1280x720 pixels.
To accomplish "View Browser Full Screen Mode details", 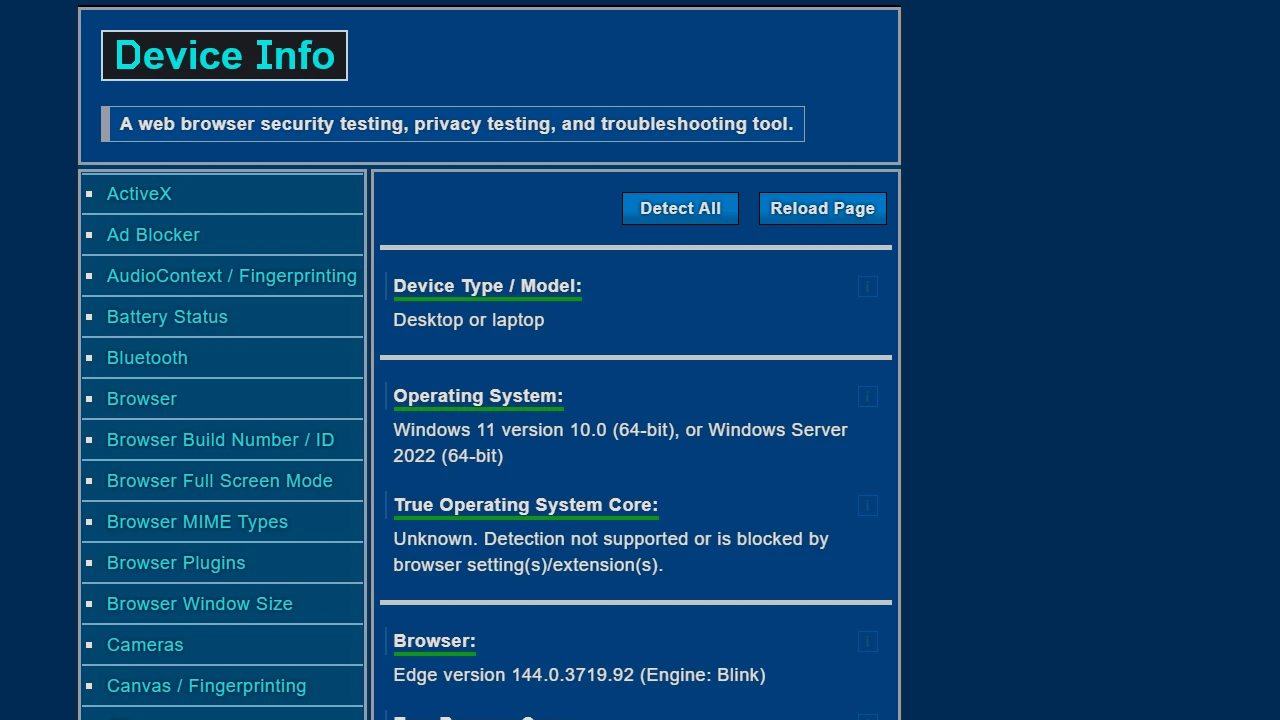I will [220, 481].
